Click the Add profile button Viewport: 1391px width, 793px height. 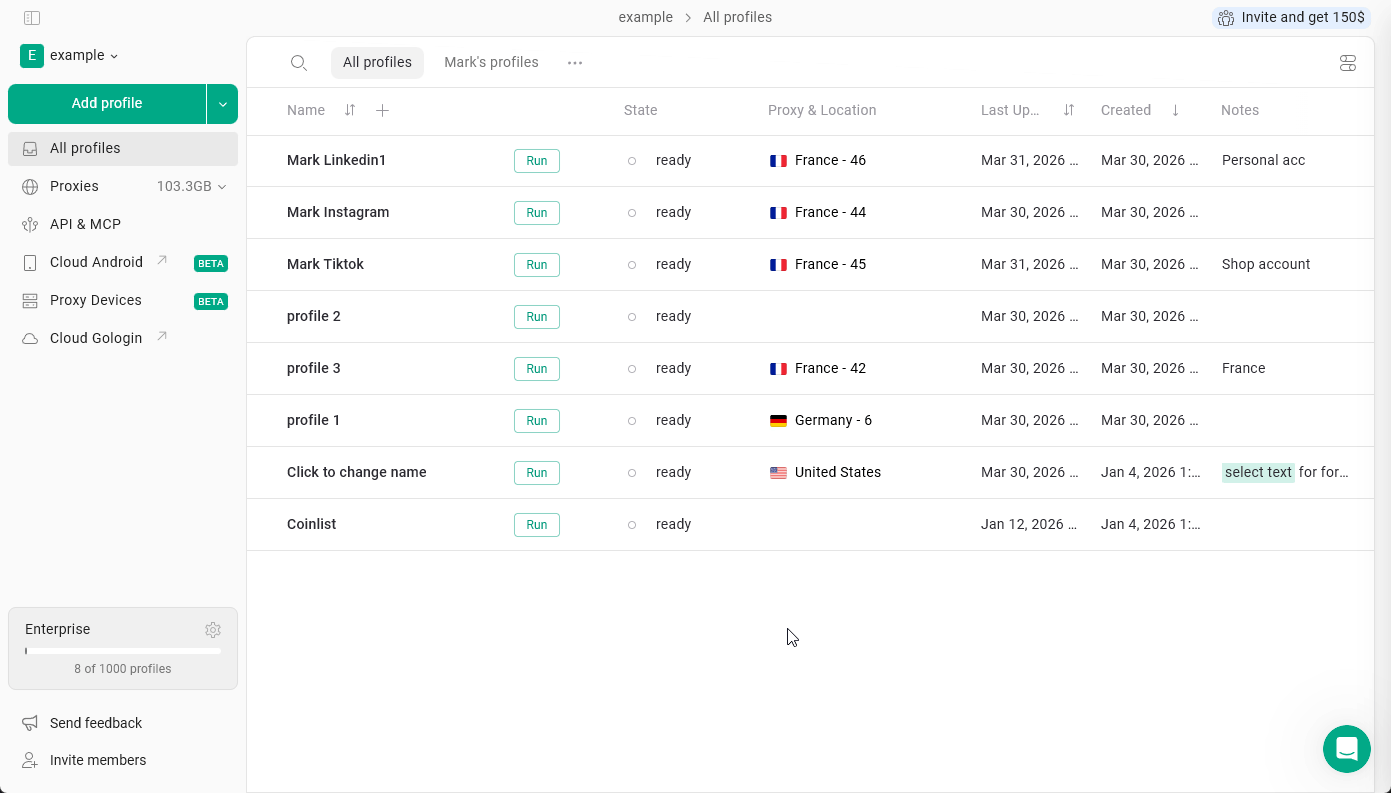coord(107,104)
